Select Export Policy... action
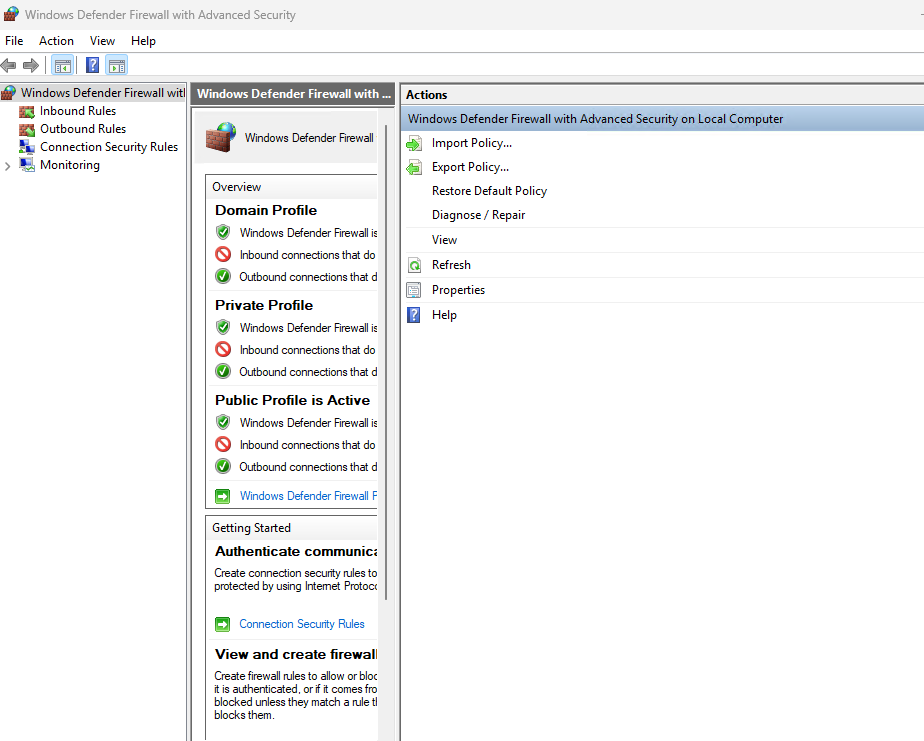The image size is (924, 741). [470, 167]
